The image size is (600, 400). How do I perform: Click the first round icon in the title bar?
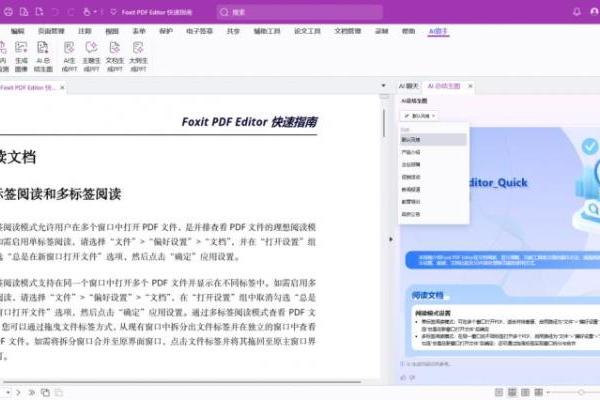(x=8, y=12)
